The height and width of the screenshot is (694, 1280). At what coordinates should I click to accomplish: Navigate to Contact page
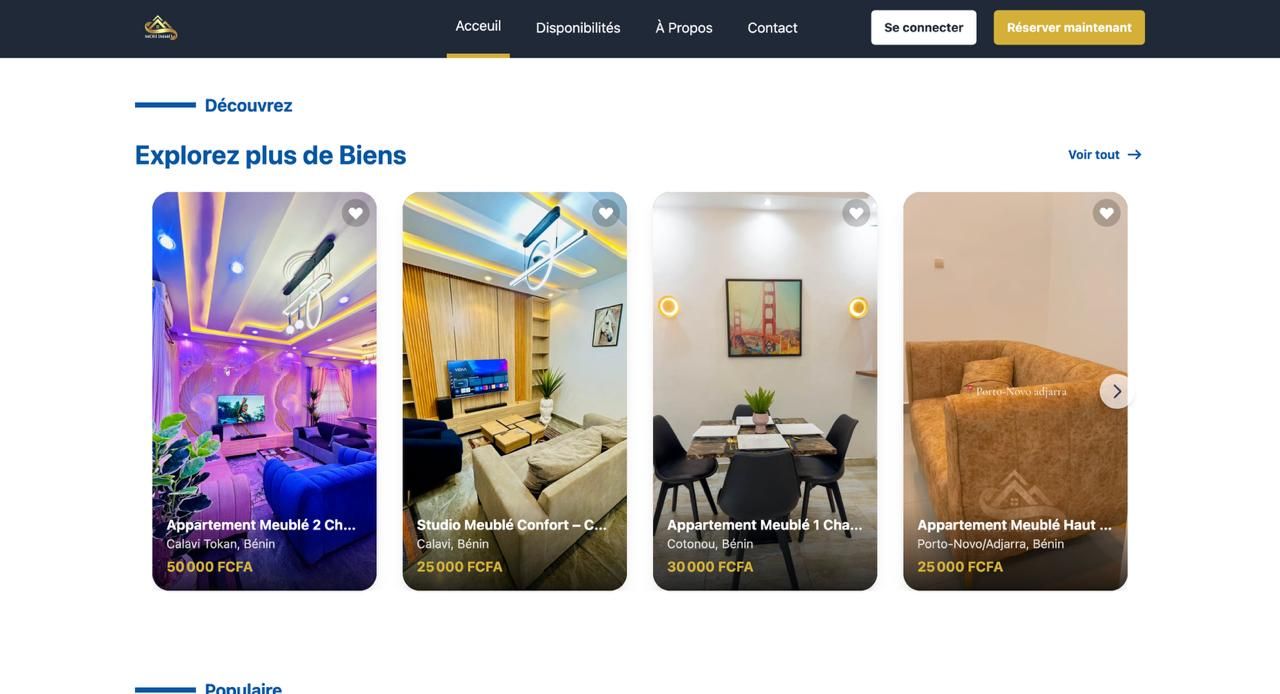pyautogui.click(x=773, y=28)
